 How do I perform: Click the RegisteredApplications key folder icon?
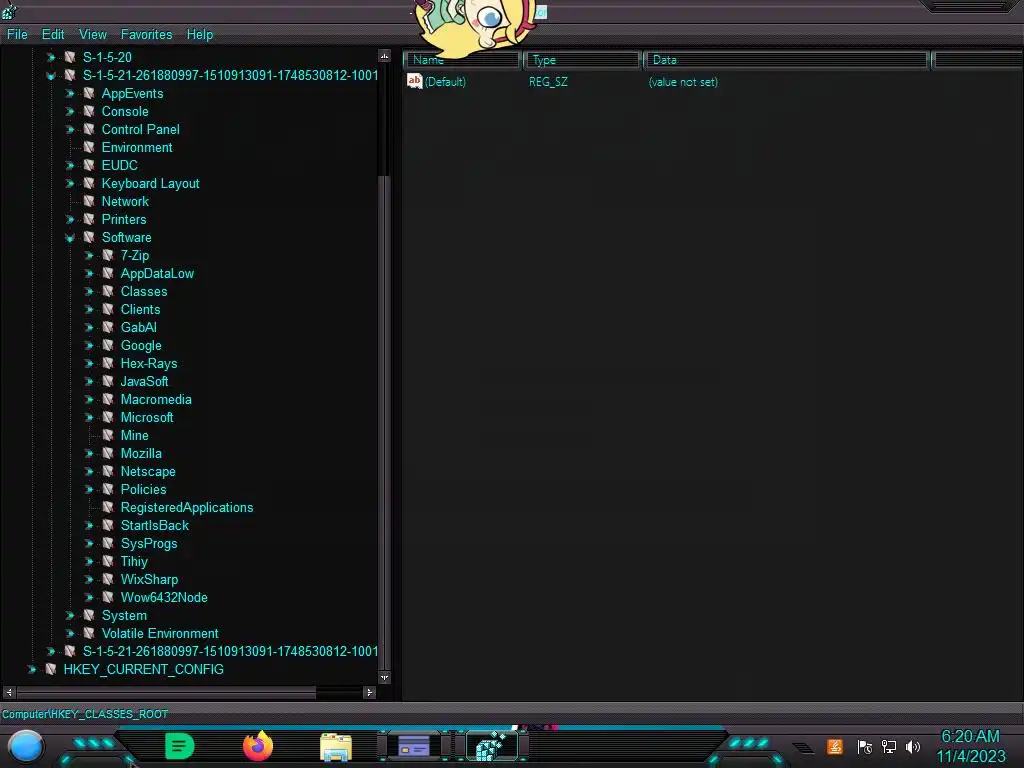[108, 507]
